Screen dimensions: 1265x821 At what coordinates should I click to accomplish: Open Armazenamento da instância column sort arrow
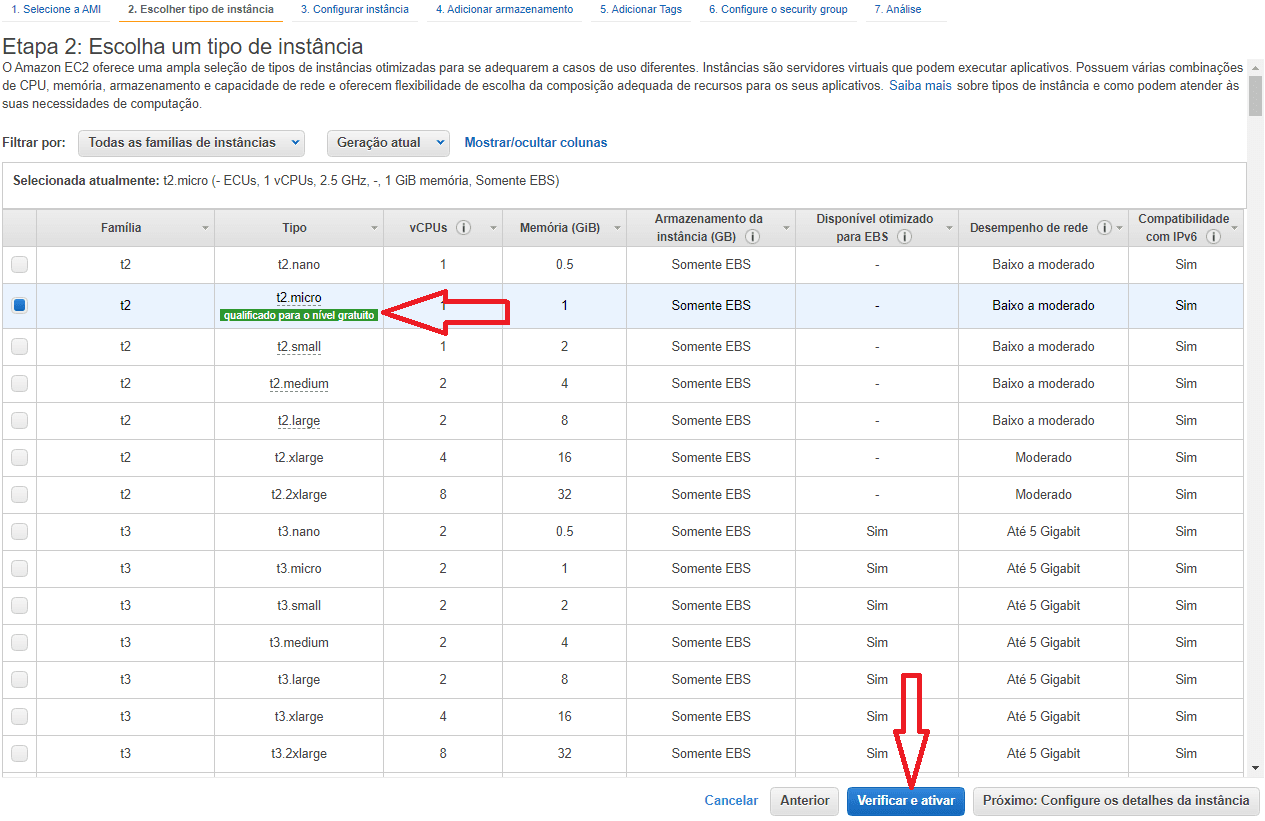785,229
